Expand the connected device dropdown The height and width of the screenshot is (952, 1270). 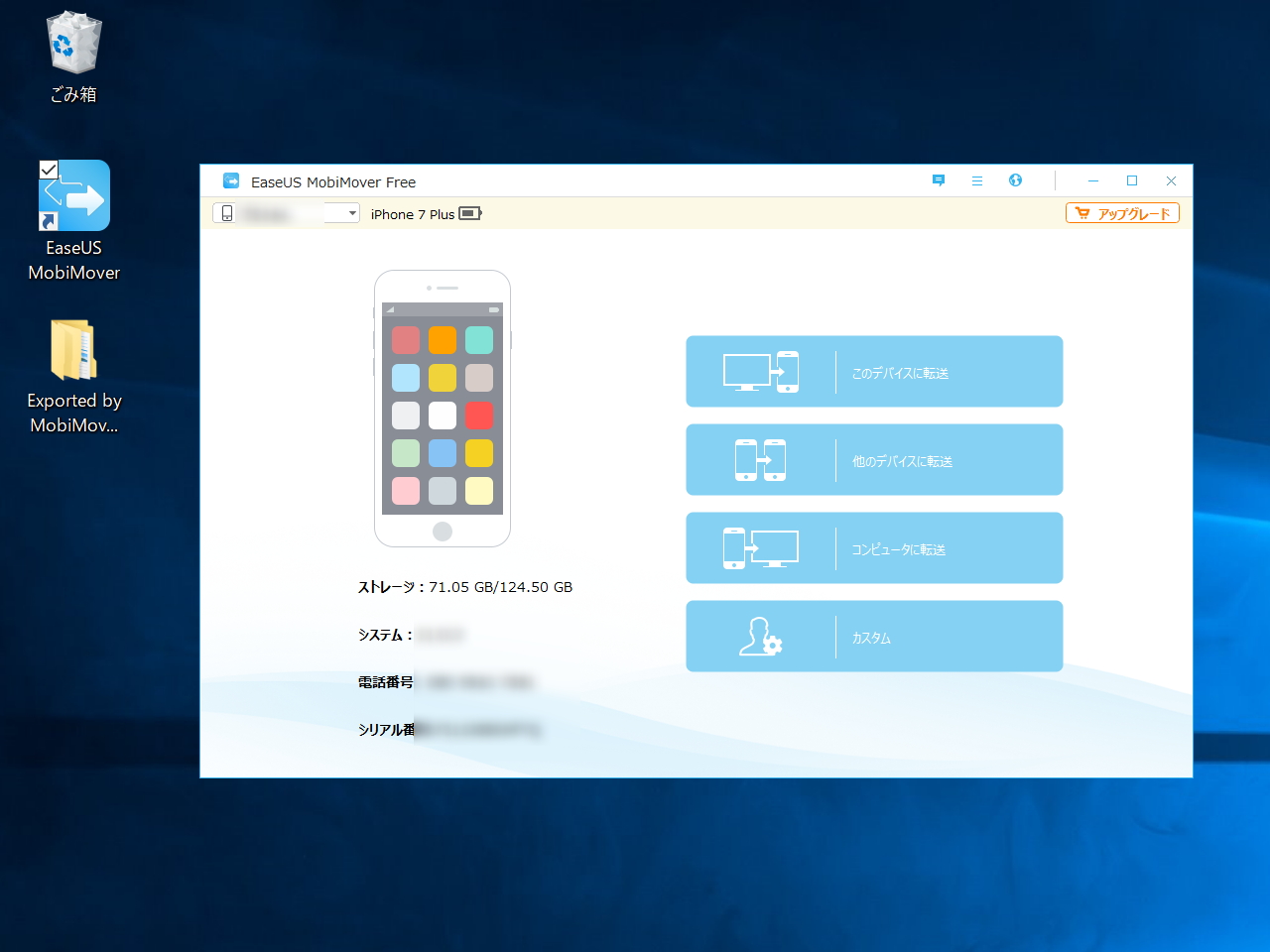(353, 212)
